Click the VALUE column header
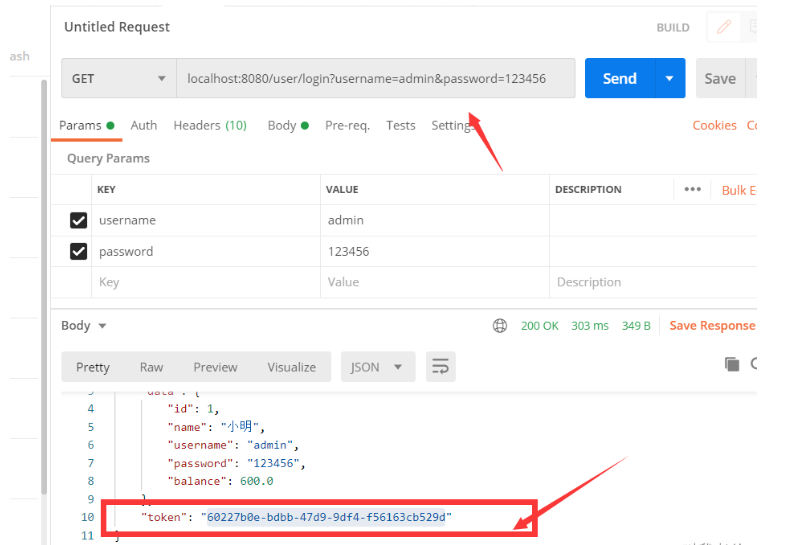This screenshot has height=545, width=786. point(342,190)
